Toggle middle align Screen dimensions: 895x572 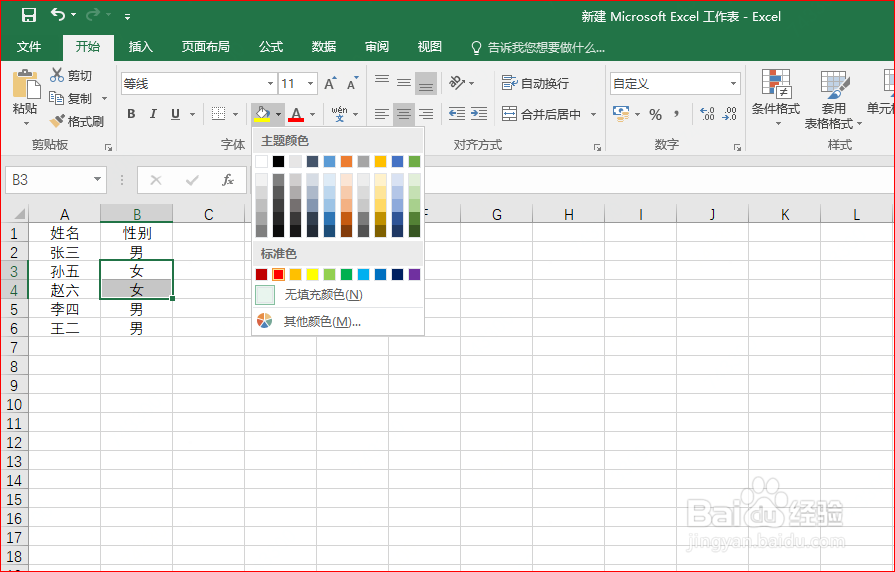pos(404,83)
